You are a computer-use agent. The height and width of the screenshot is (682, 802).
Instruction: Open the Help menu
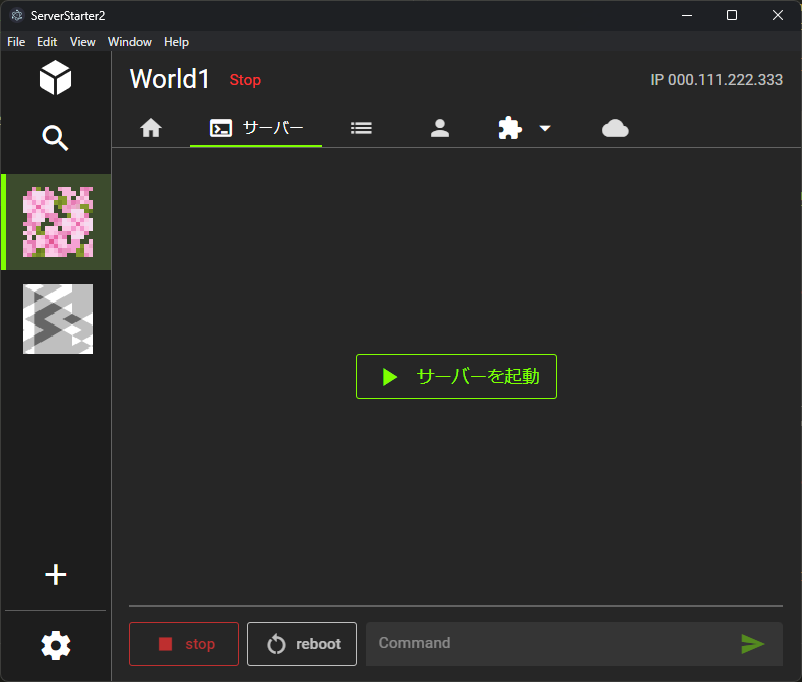pos(176,42)
